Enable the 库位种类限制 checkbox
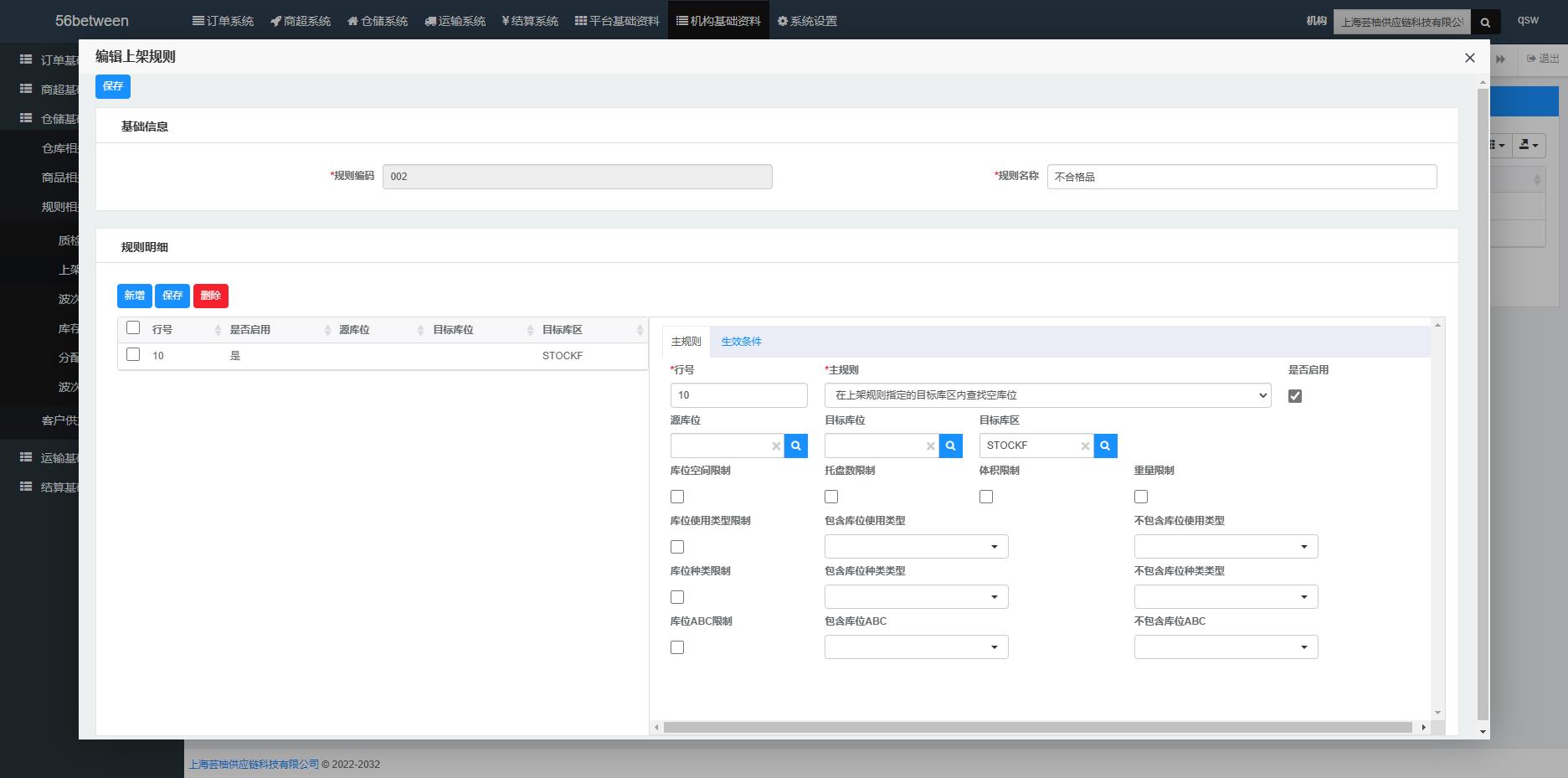This screenshot has height=778, width=1568. [677, 597]
